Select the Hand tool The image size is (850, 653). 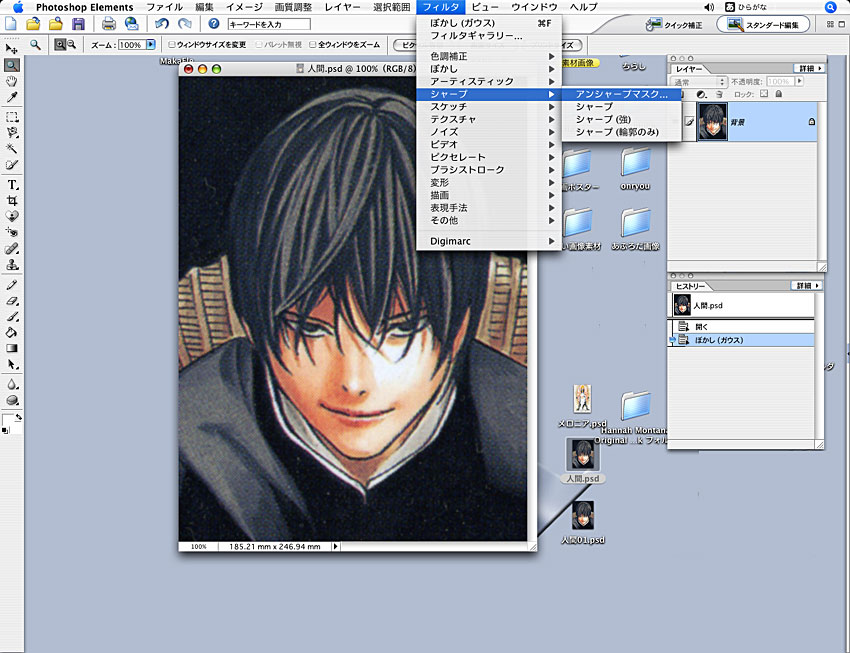pos(11,81)
